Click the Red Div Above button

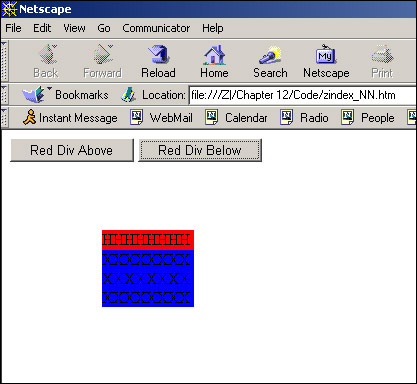click(72, 150)
